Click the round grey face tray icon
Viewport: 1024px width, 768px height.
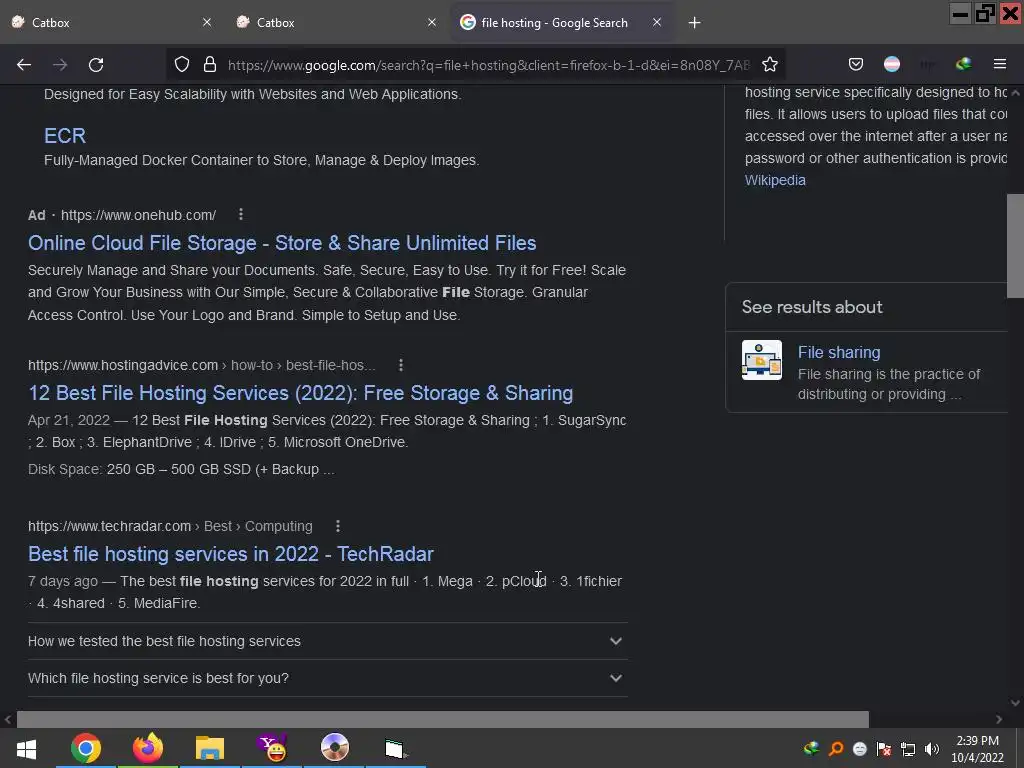859,748
